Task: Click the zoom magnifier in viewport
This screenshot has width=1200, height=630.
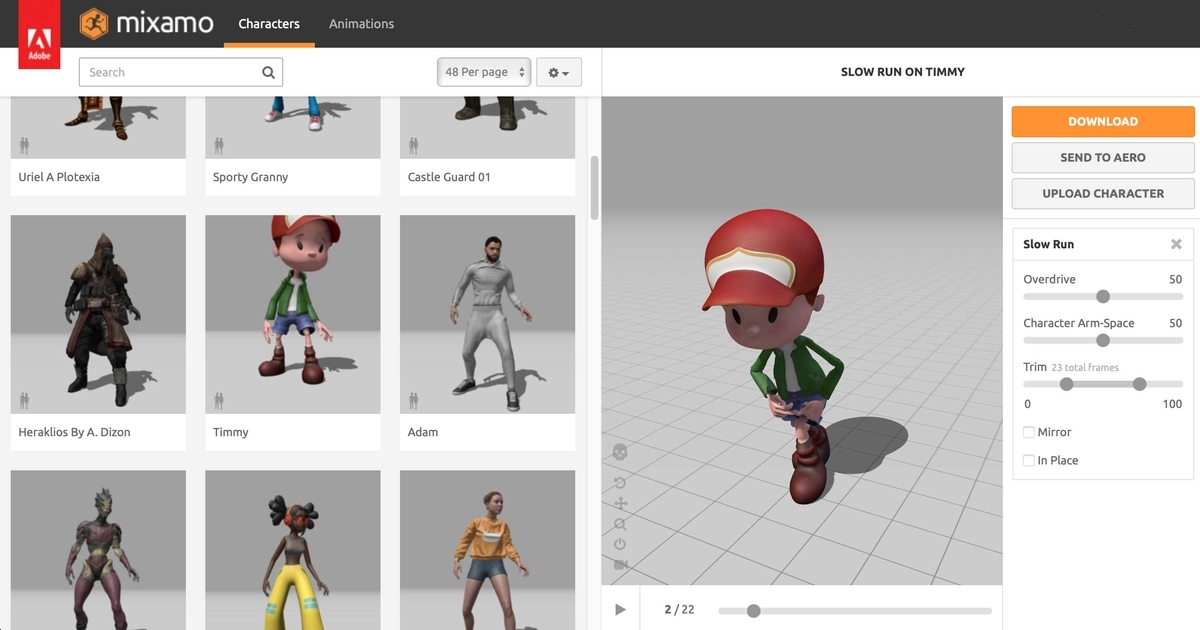Action: [620, 524]
